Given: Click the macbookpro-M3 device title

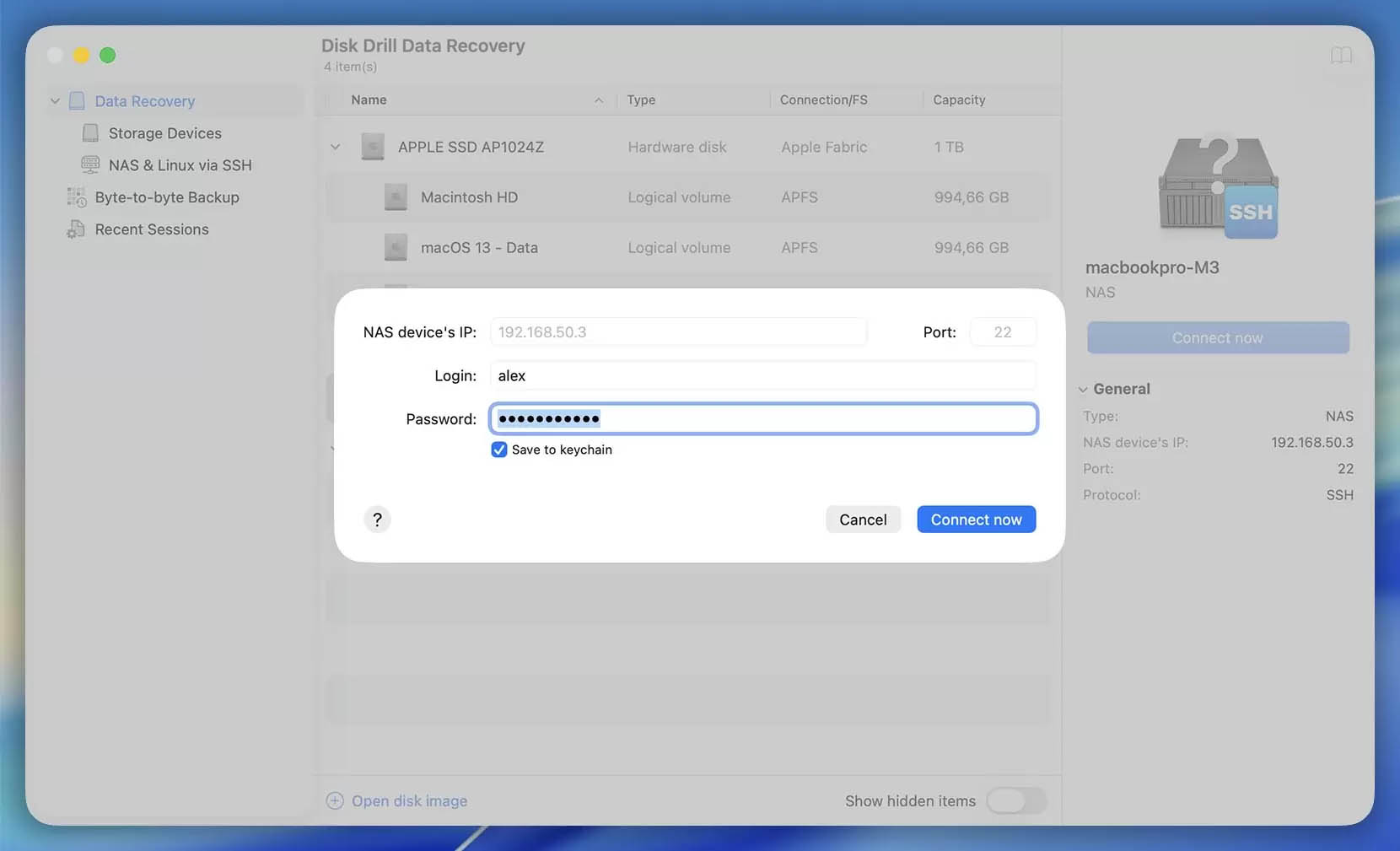Looking at the screenshot, I should coord(1152,267).
